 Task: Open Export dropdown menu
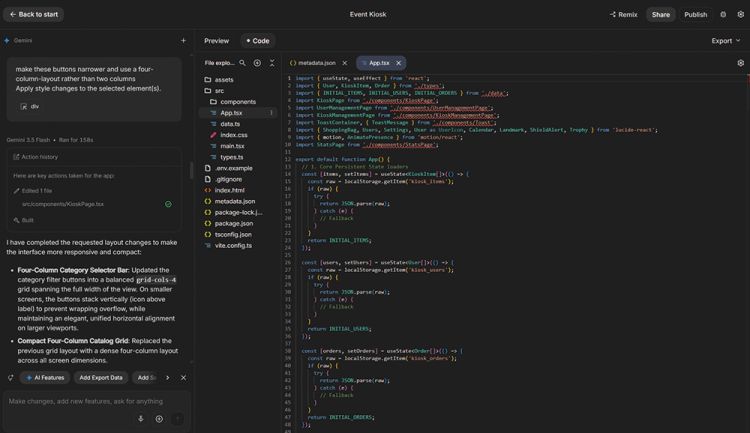click(x=726, y=41)
